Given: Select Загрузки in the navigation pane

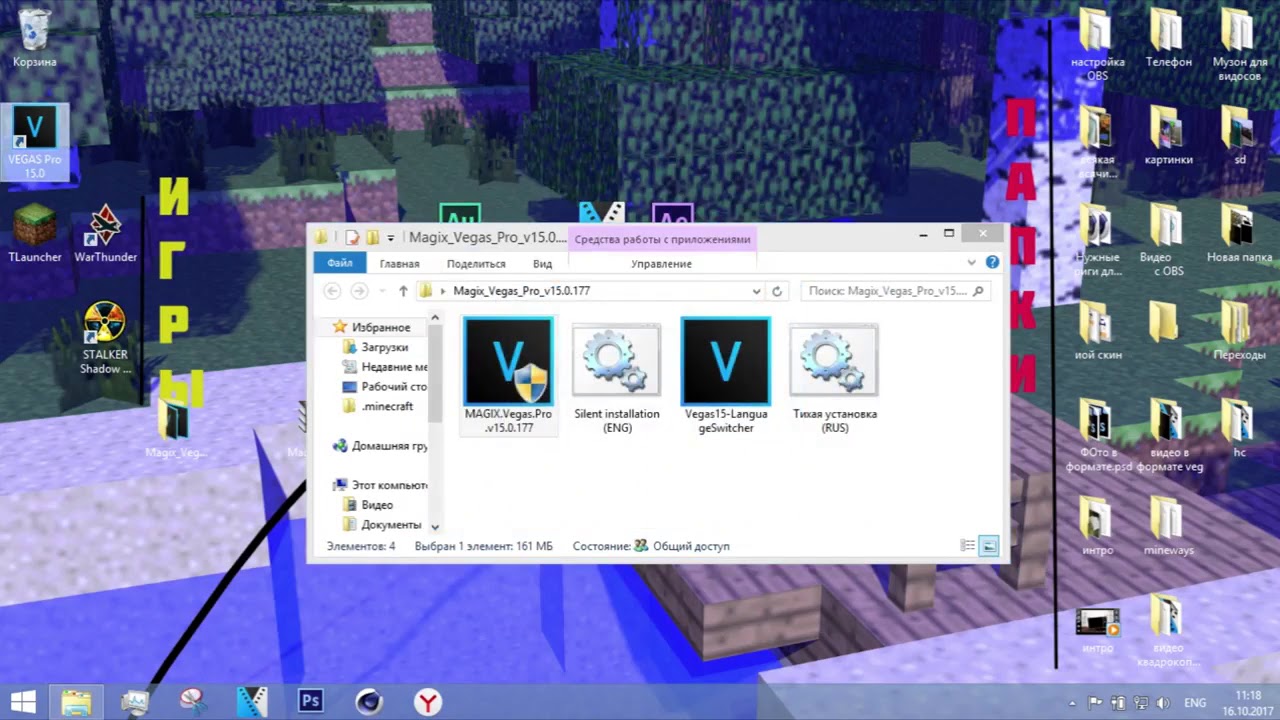Looking at the screenshot, I should 376,347.
